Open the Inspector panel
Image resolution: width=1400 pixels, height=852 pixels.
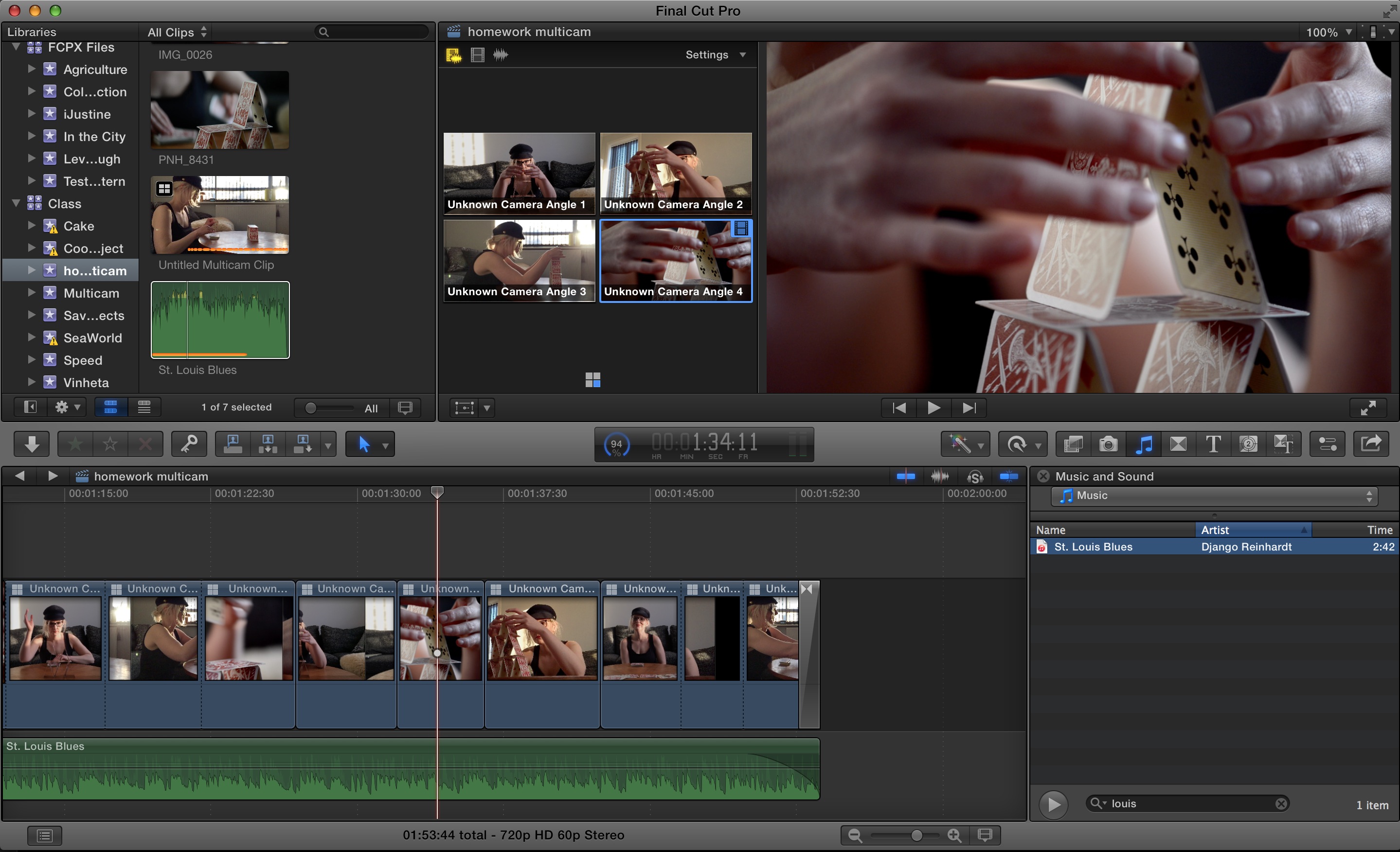[1327, 444]
